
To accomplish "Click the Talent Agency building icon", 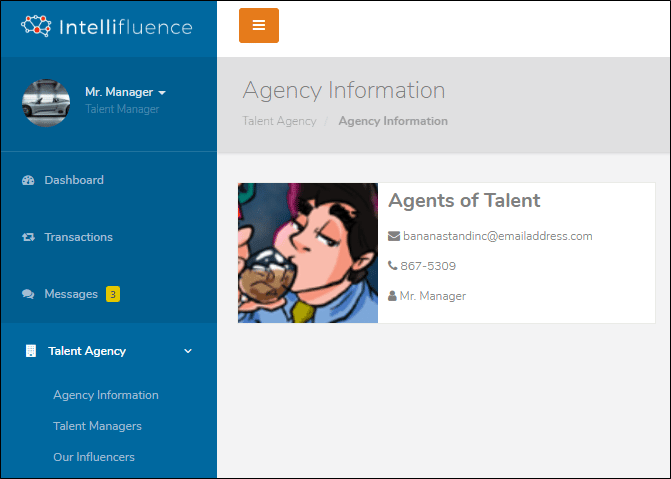I will point(31,351).
